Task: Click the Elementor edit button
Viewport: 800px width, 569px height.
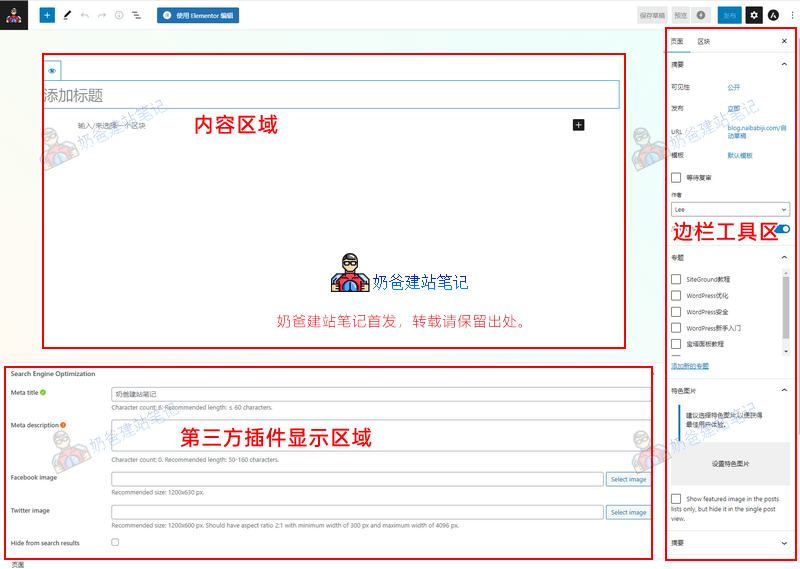Action: click(198, 15)
